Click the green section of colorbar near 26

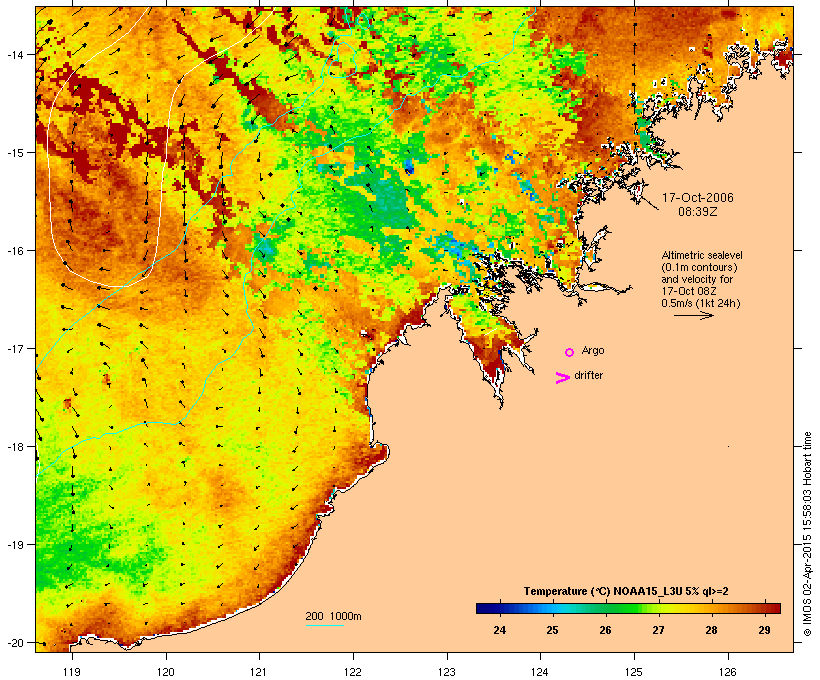(606, 608)
